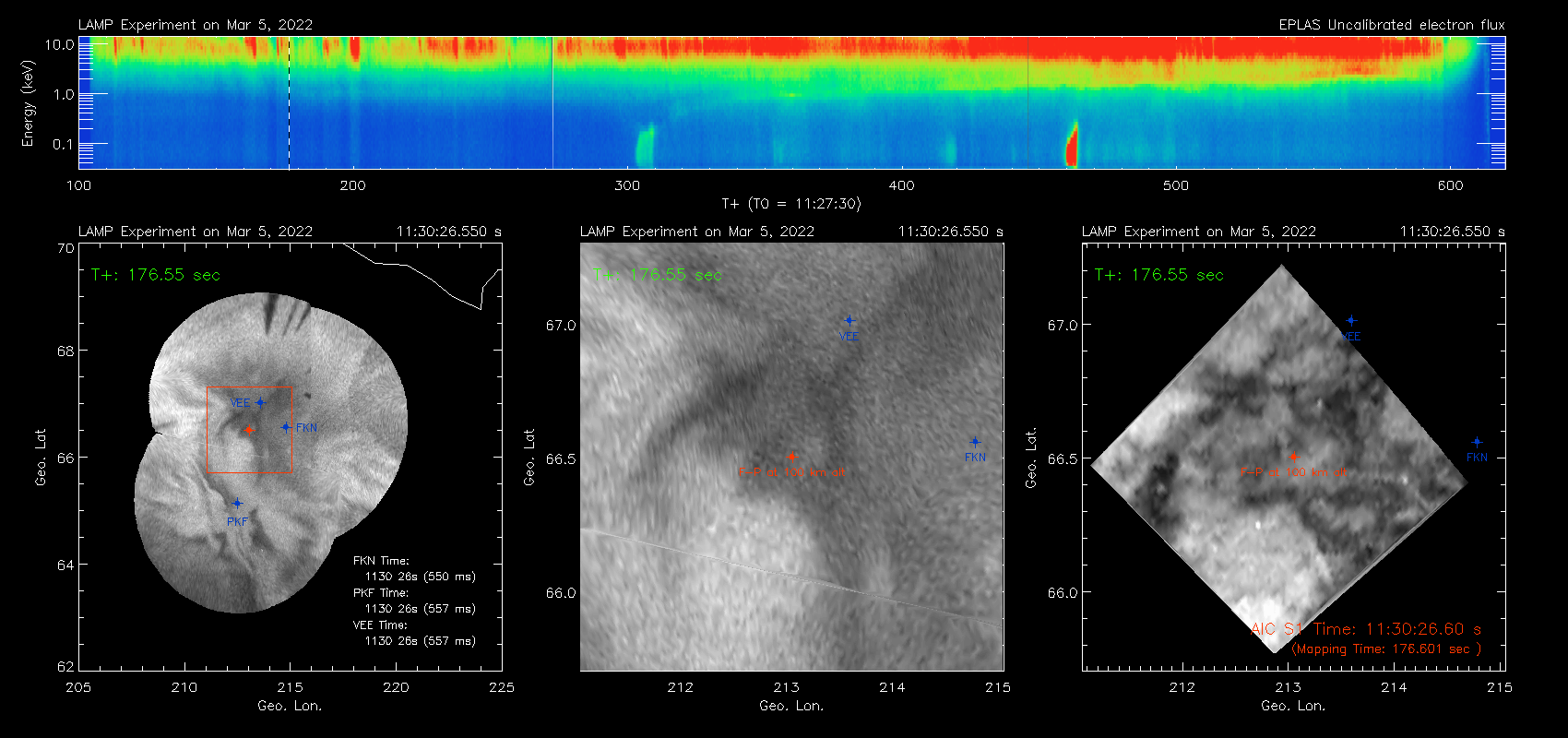Click green 'T+: 176.55 sec' in left map

coord(156,275)
